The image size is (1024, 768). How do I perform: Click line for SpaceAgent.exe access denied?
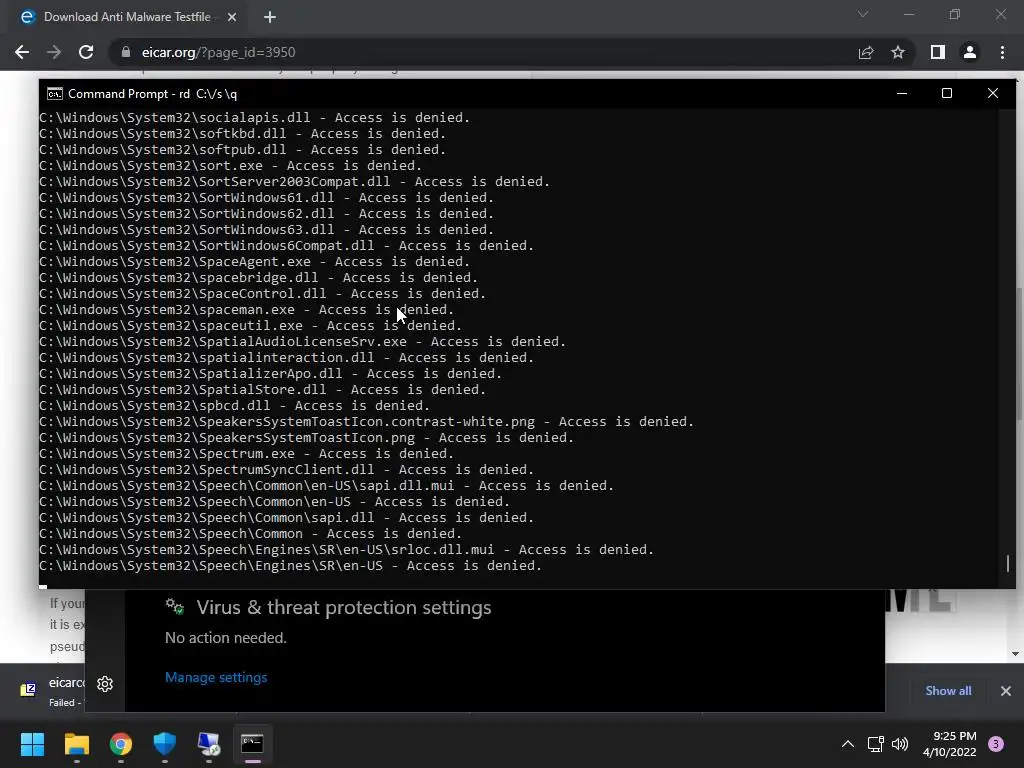[x=255, y=262]
